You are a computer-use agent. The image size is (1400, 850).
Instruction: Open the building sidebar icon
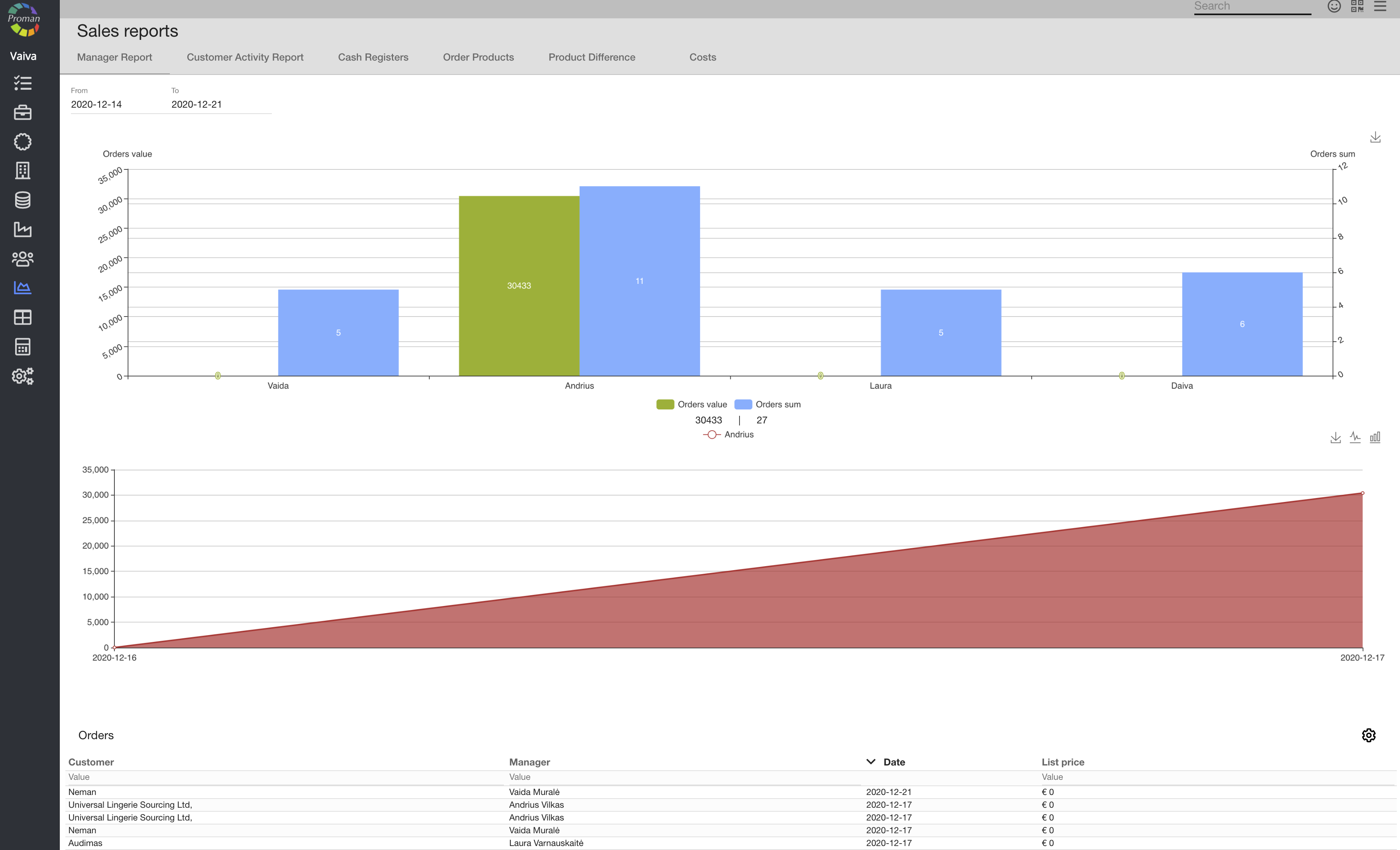(23, 171)
